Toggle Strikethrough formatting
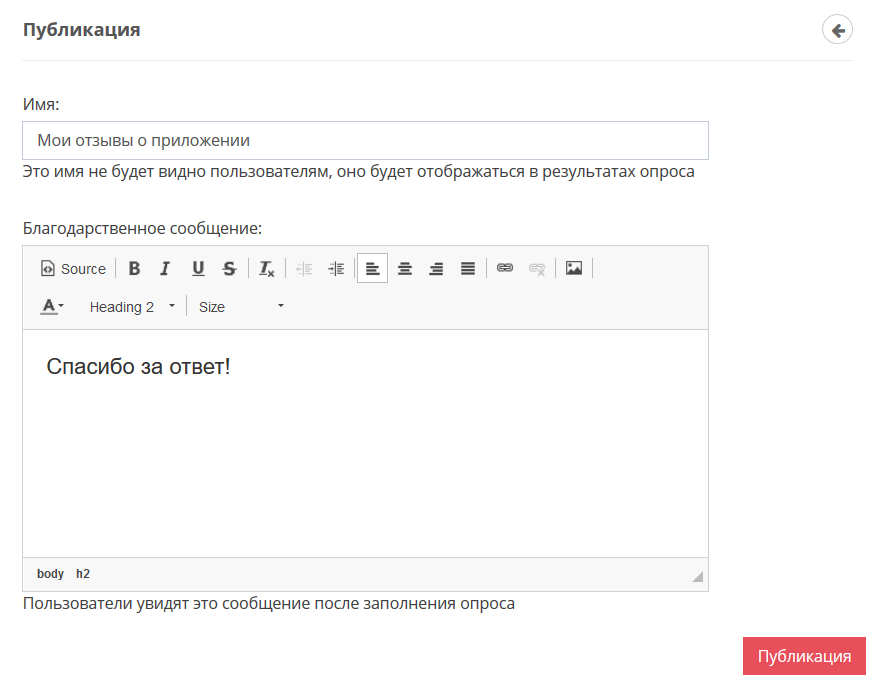Image resolution: width=876 pixels, height=692 pixels. point(229,269)
